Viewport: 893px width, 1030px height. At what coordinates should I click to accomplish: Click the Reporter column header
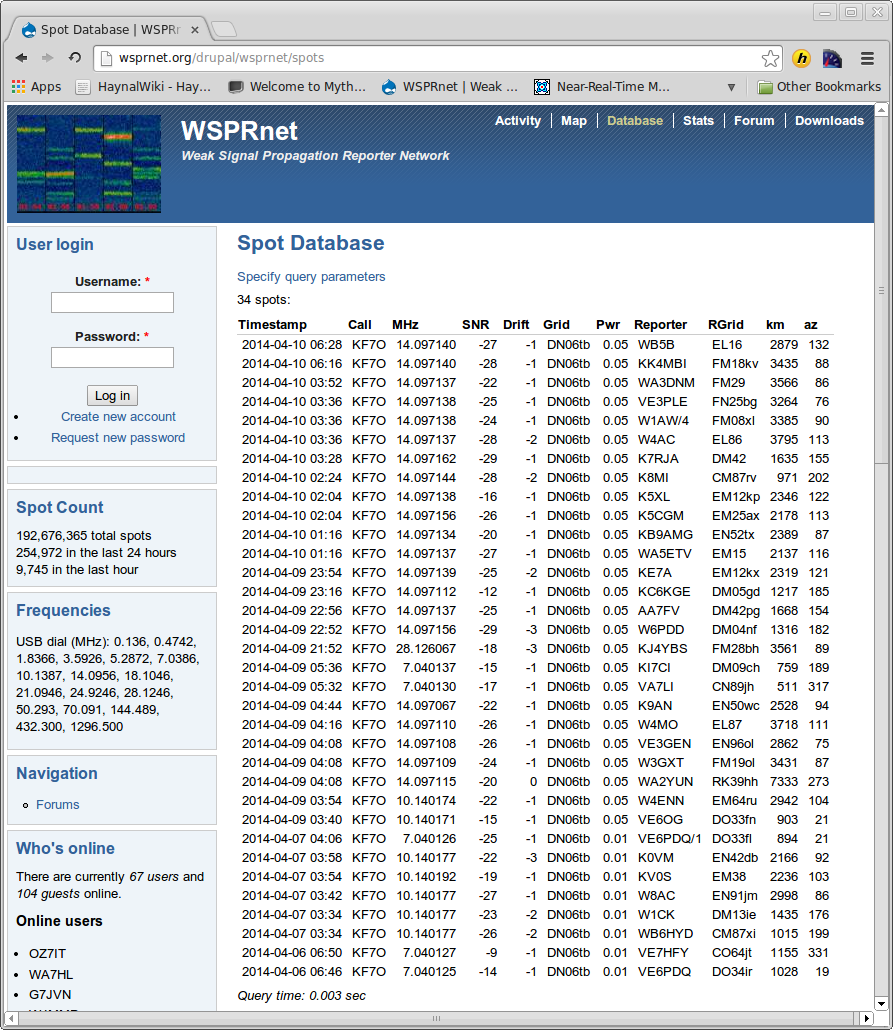(660, 325)
